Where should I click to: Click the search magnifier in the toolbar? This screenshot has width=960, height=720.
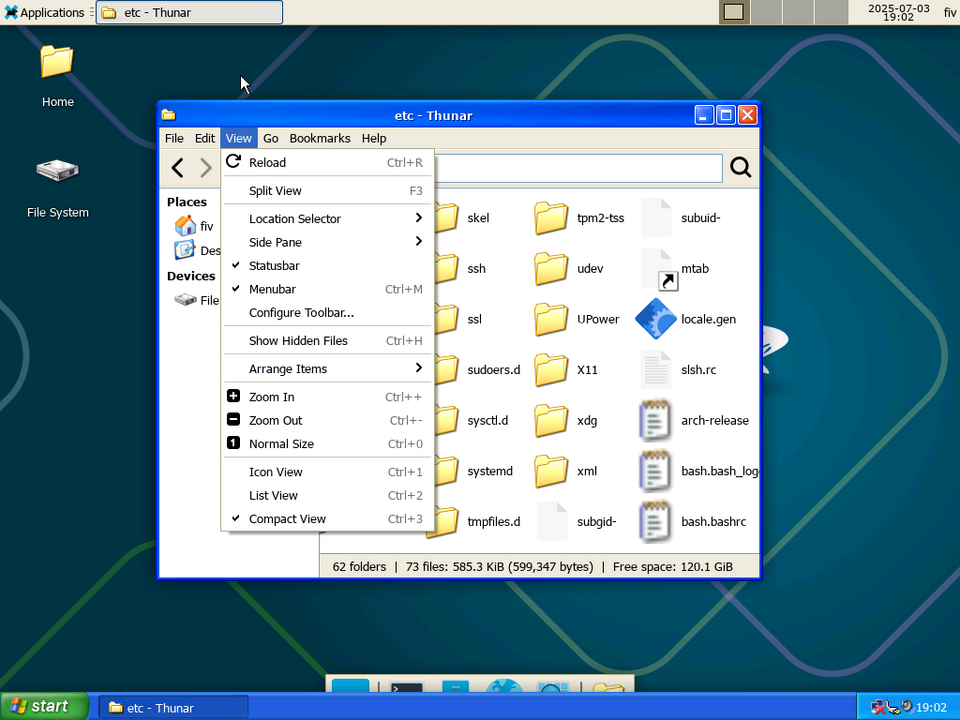coord(740,167)
